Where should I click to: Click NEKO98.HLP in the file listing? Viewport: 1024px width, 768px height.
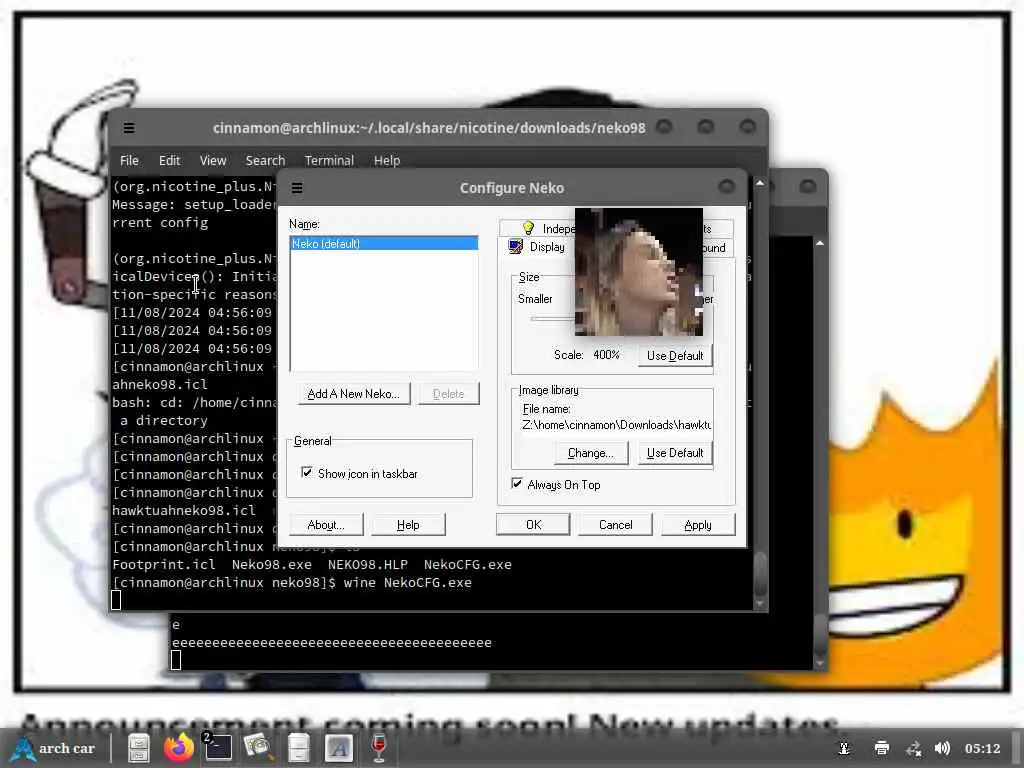pyautogui.click(x=368, y=565)
